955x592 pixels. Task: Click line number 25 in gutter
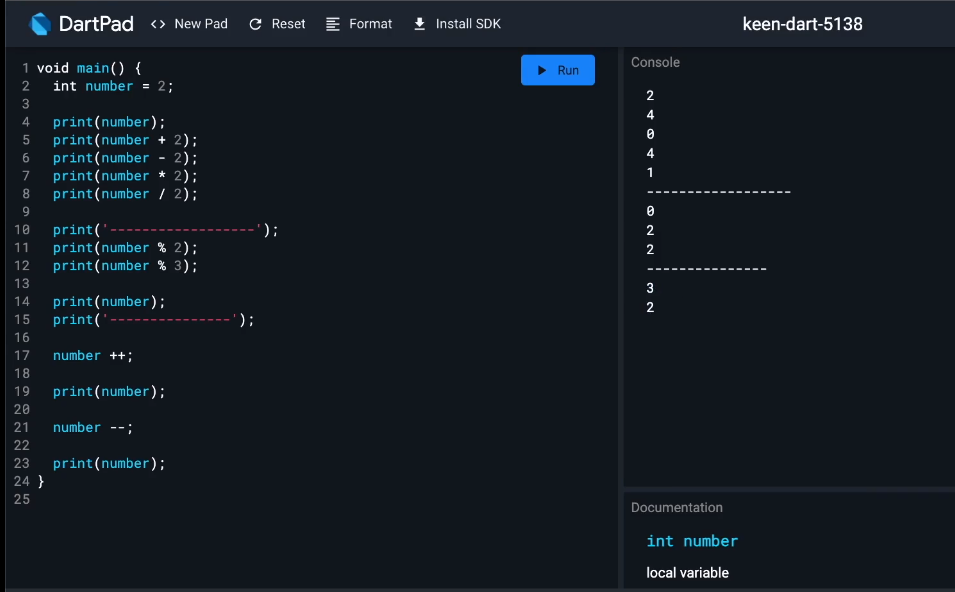pos(22,499)
